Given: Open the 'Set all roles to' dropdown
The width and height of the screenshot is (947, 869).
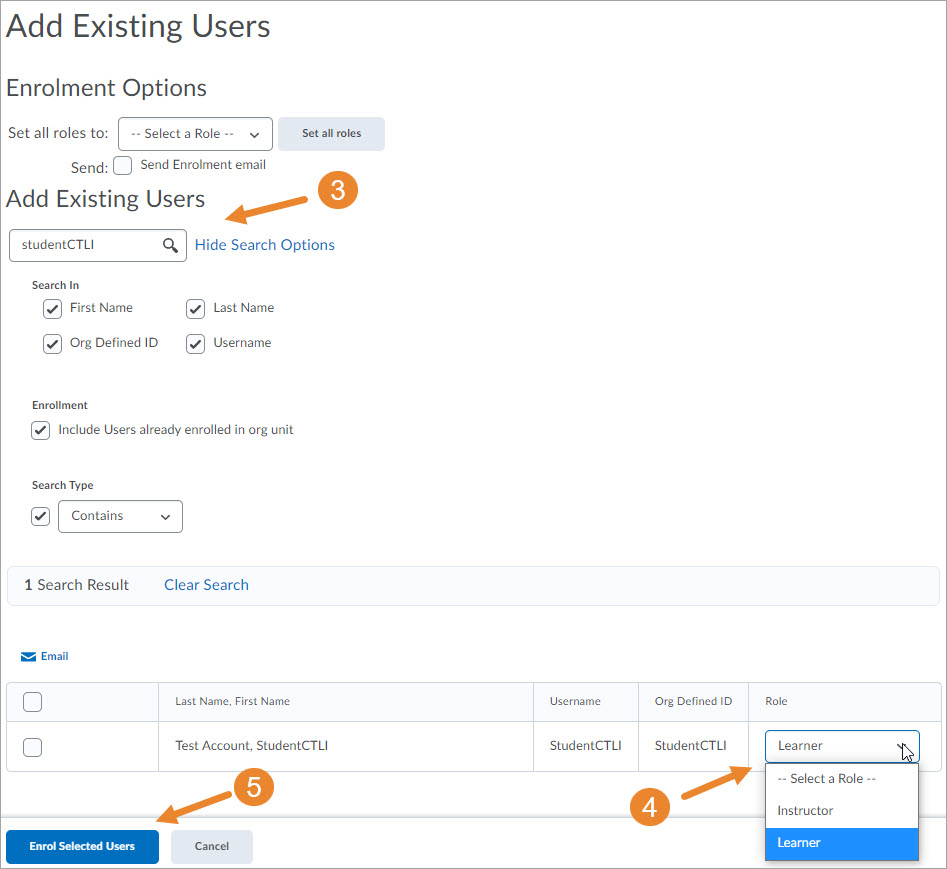Looking at the screenshot, I should 195,134.
